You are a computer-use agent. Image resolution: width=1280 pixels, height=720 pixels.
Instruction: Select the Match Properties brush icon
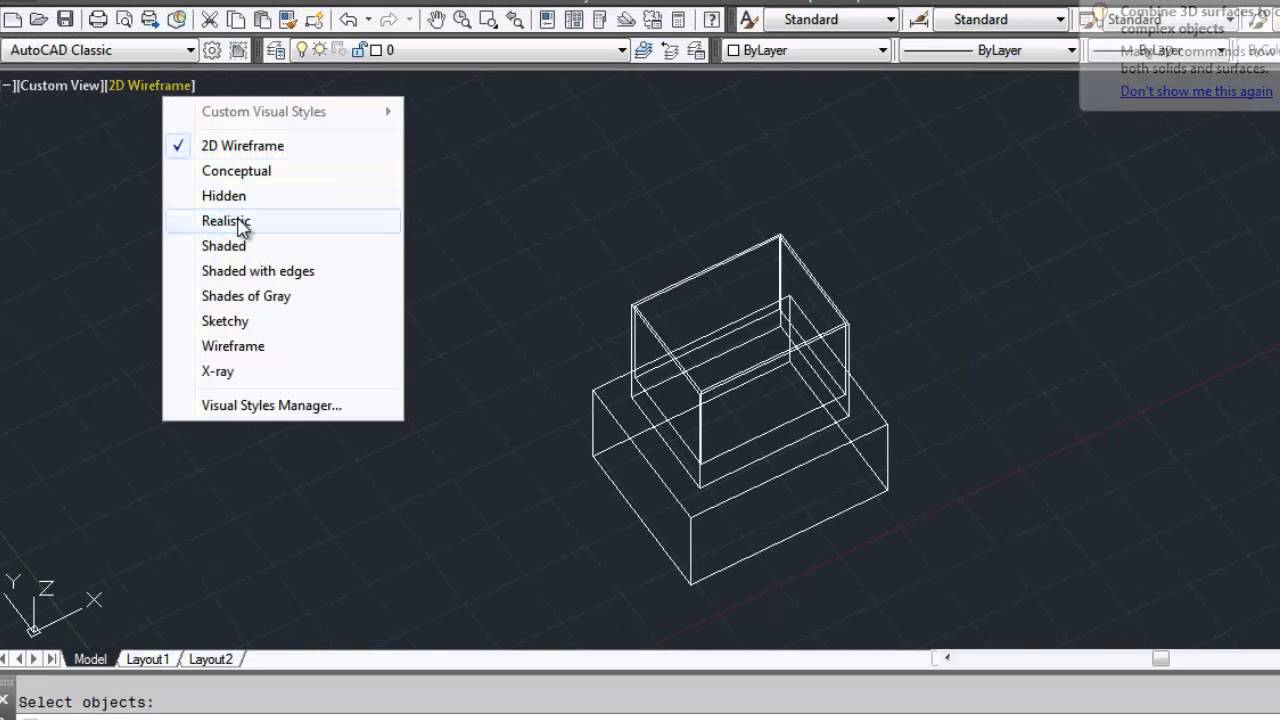point(288,19)
